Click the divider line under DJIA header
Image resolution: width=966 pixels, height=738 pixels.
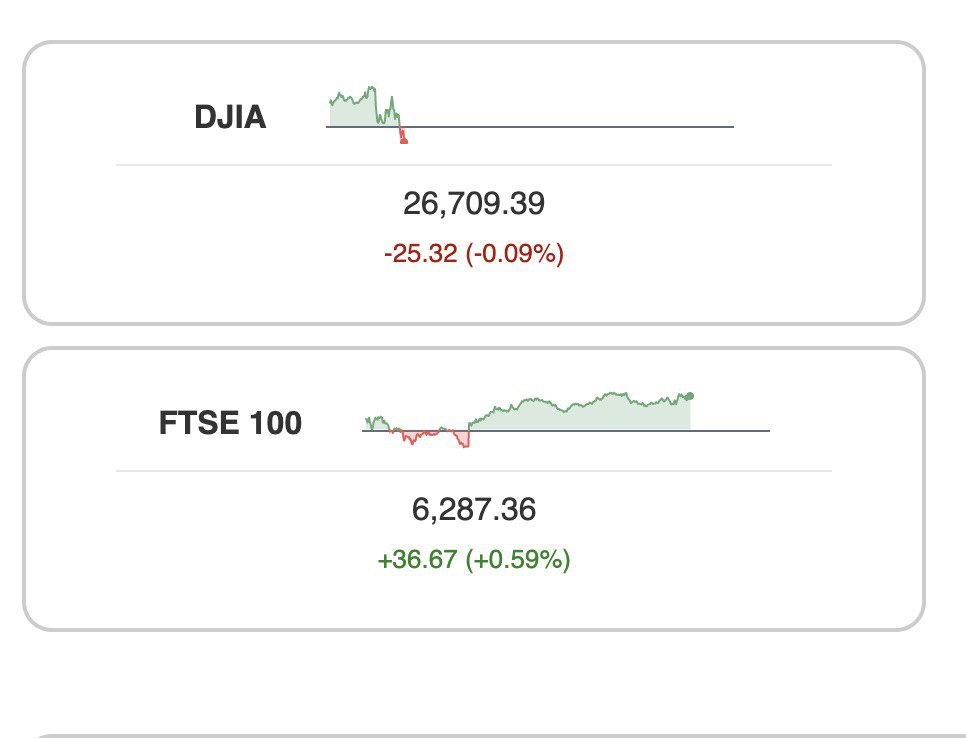[x=473, y=164]
